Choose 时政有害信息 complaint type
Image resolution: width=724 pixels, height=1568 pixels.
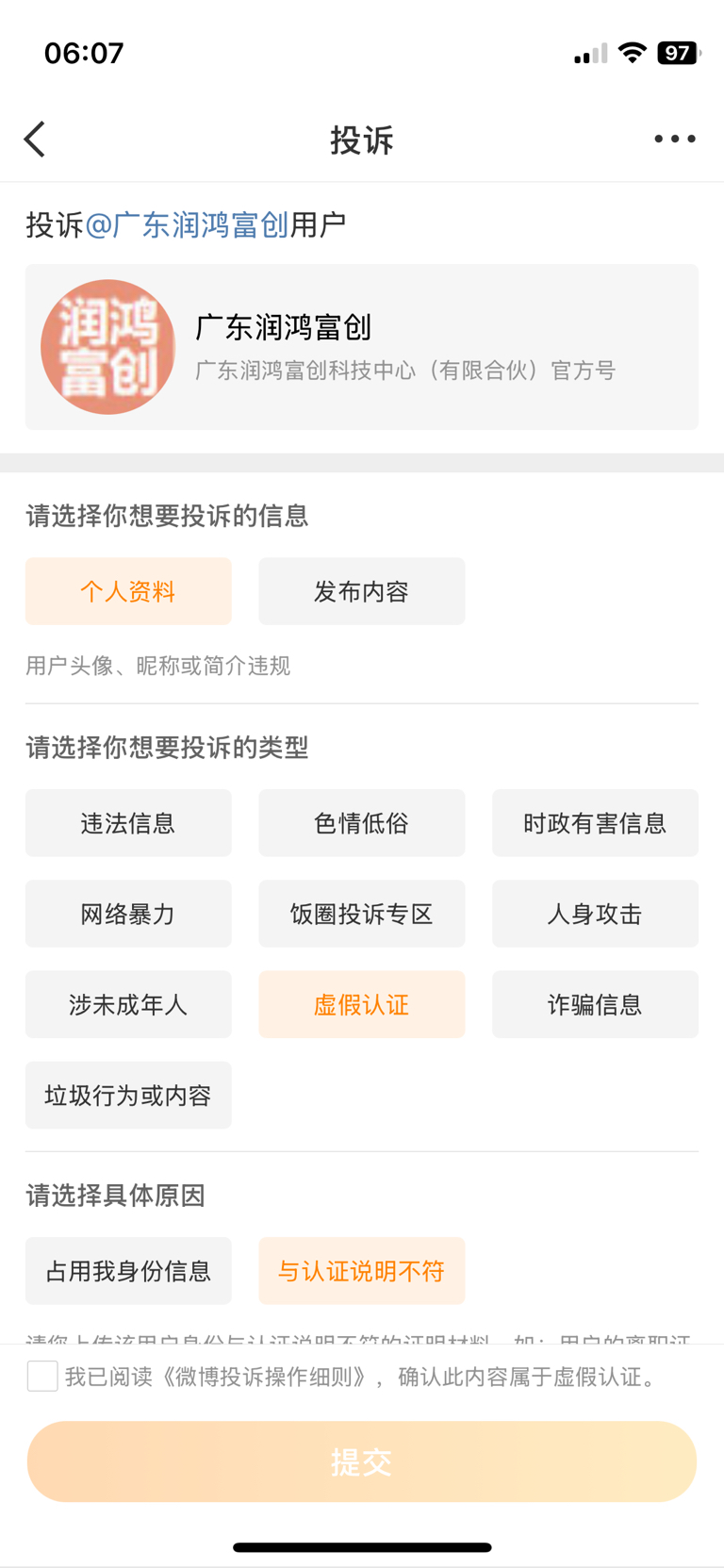coord(595,823)
